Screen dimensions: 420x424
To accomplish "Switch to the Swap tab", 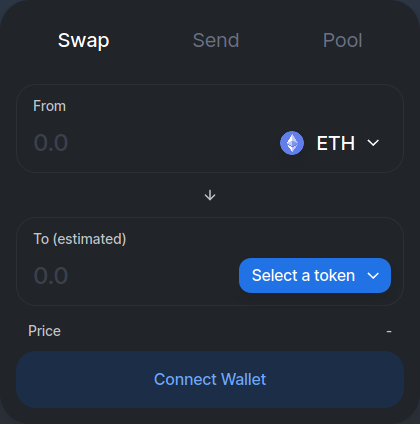I will coord(84,41).
